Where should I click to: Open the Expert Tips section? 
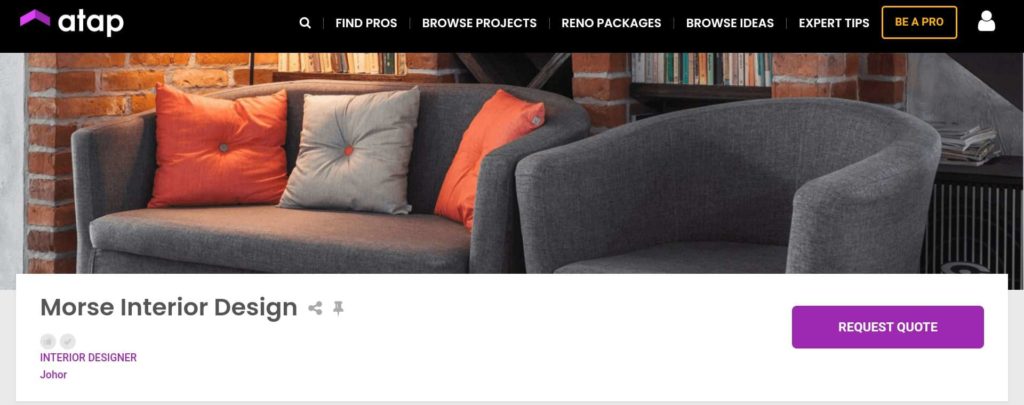click(x=834, y=23)
